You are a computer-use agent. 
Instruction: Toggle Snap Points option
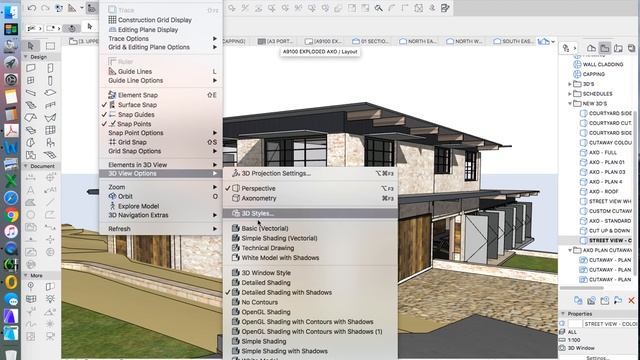161,124
